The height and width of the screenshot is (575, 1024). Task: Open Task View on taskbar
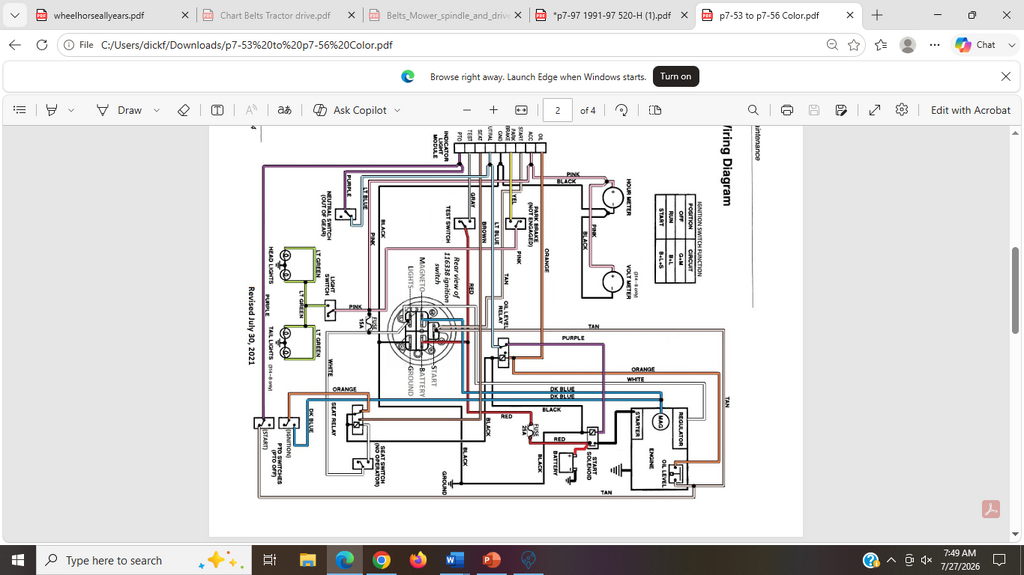click(269, 560)
